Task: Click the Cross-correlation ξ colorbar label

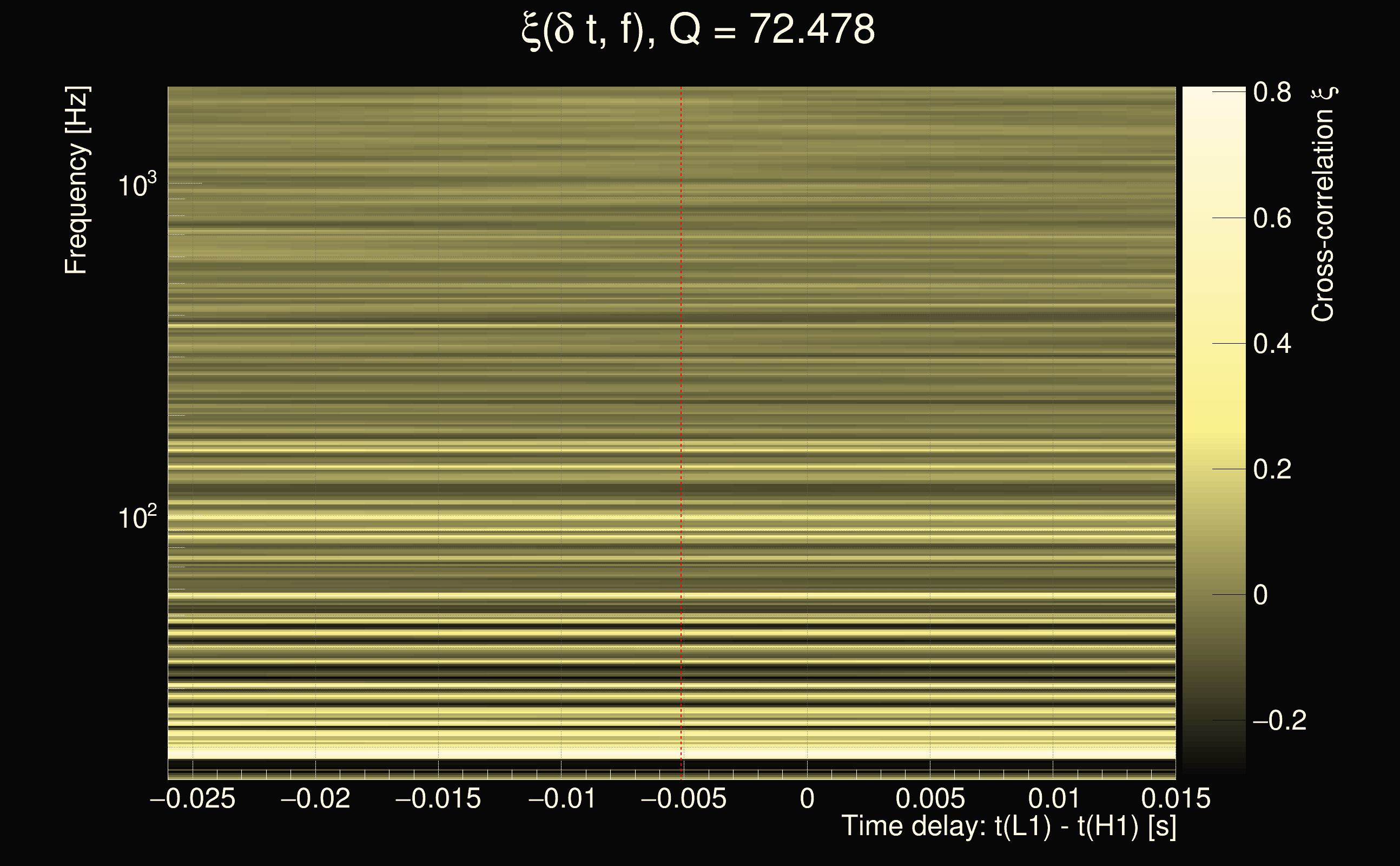Action: (x=1324, y=204)
